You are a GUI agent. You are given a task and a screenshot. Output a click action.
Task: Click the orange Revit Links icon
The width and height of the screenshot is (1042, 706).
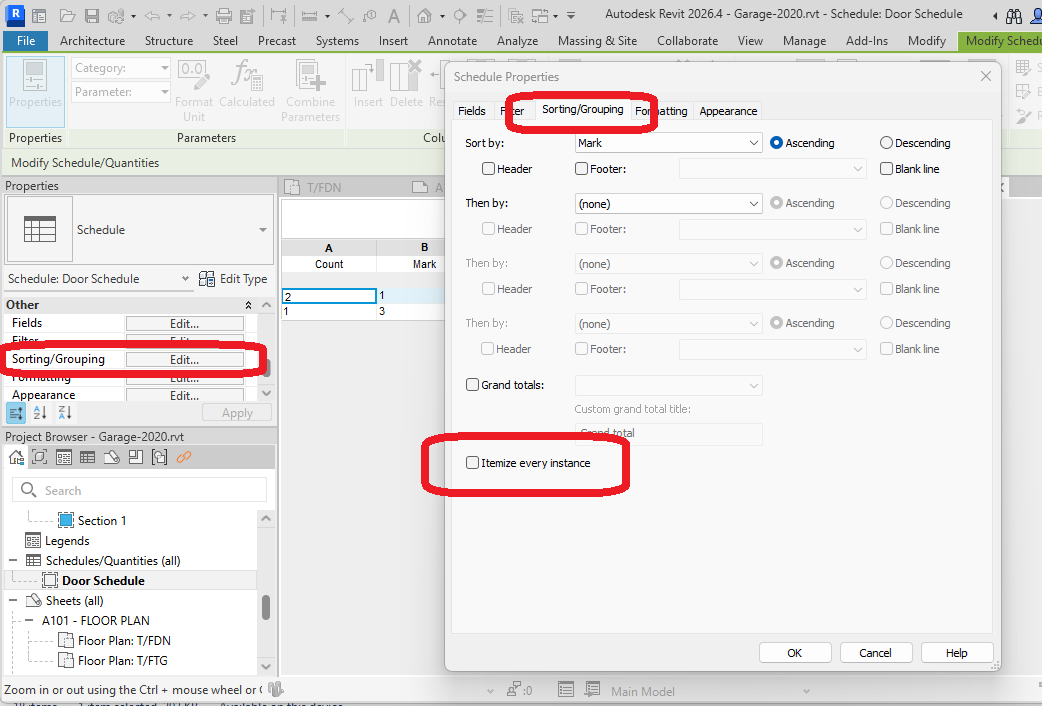pos(184,457)
